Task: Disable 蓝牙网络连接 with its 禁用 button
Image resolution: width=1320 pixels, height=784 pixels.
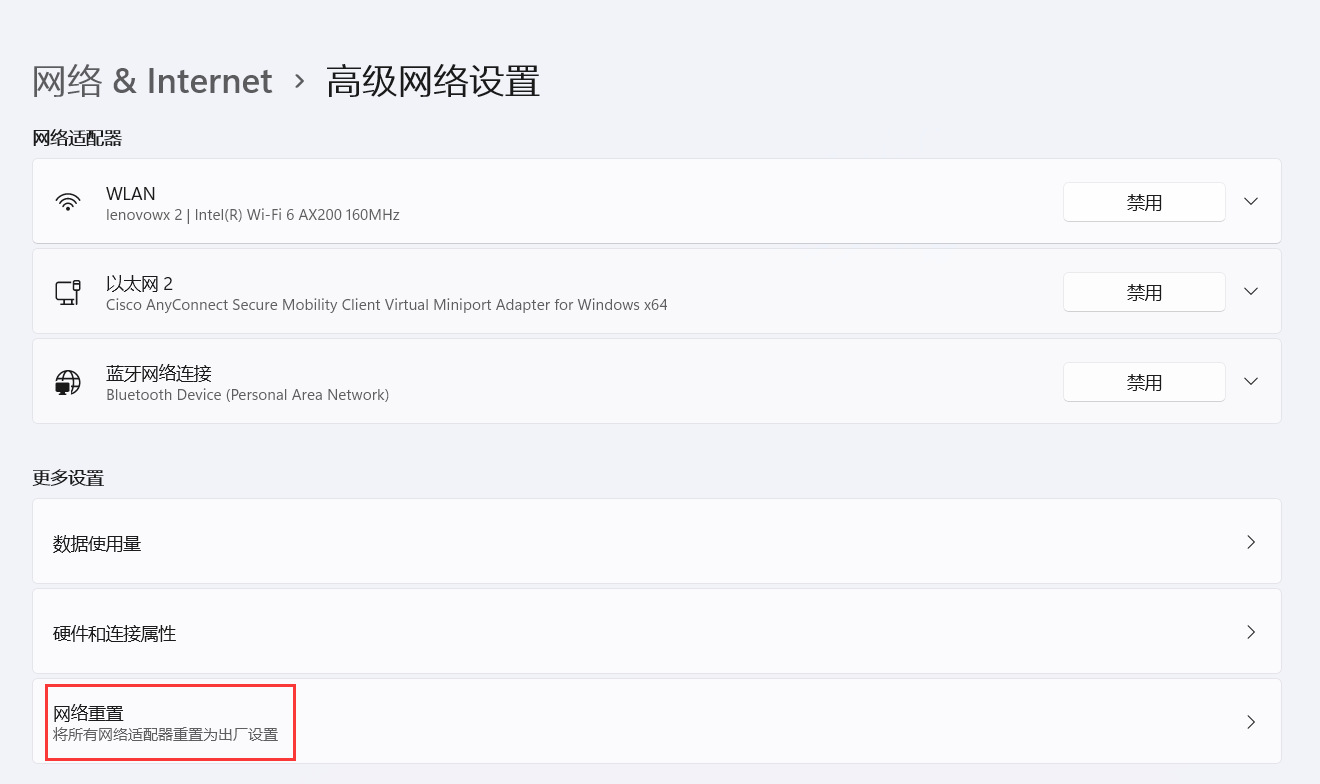Action: (1144, 382)
